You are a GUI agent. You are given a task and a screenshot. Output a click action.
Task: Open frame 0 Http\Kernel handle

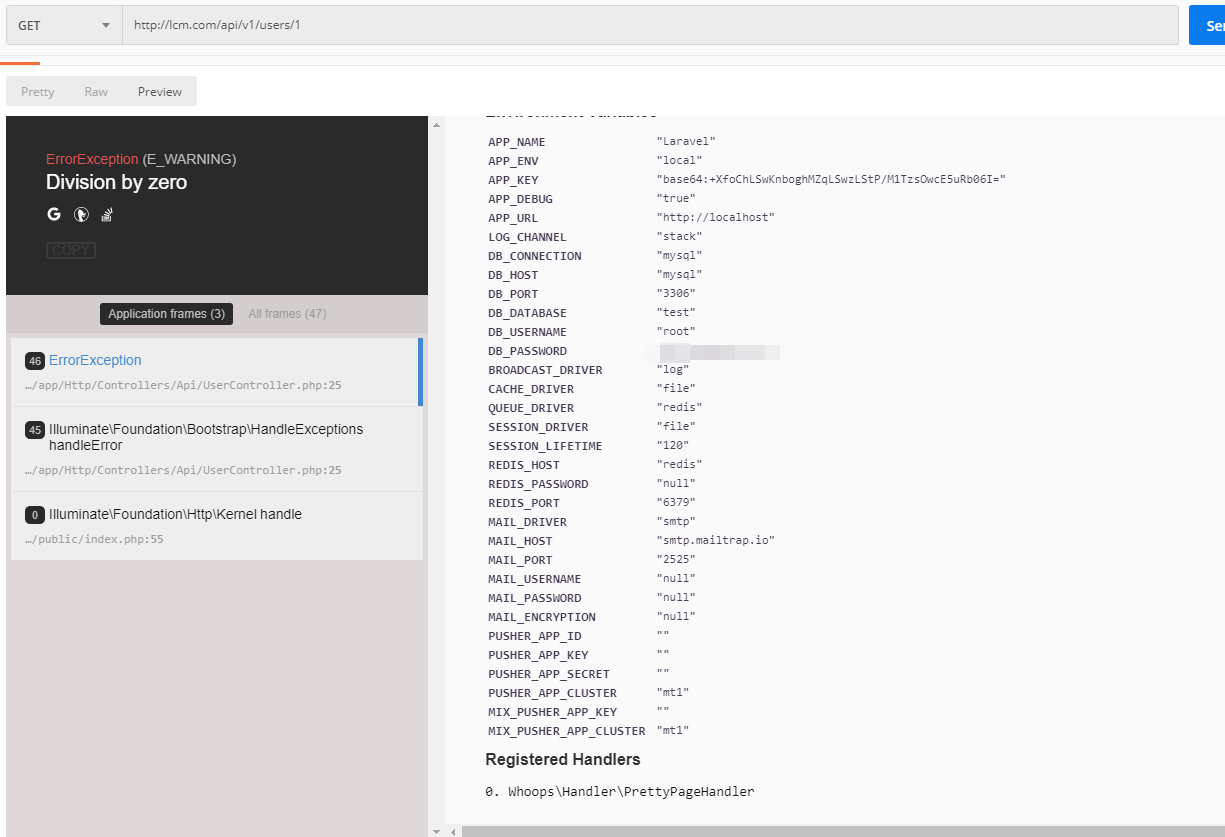[x=215, y=526]
